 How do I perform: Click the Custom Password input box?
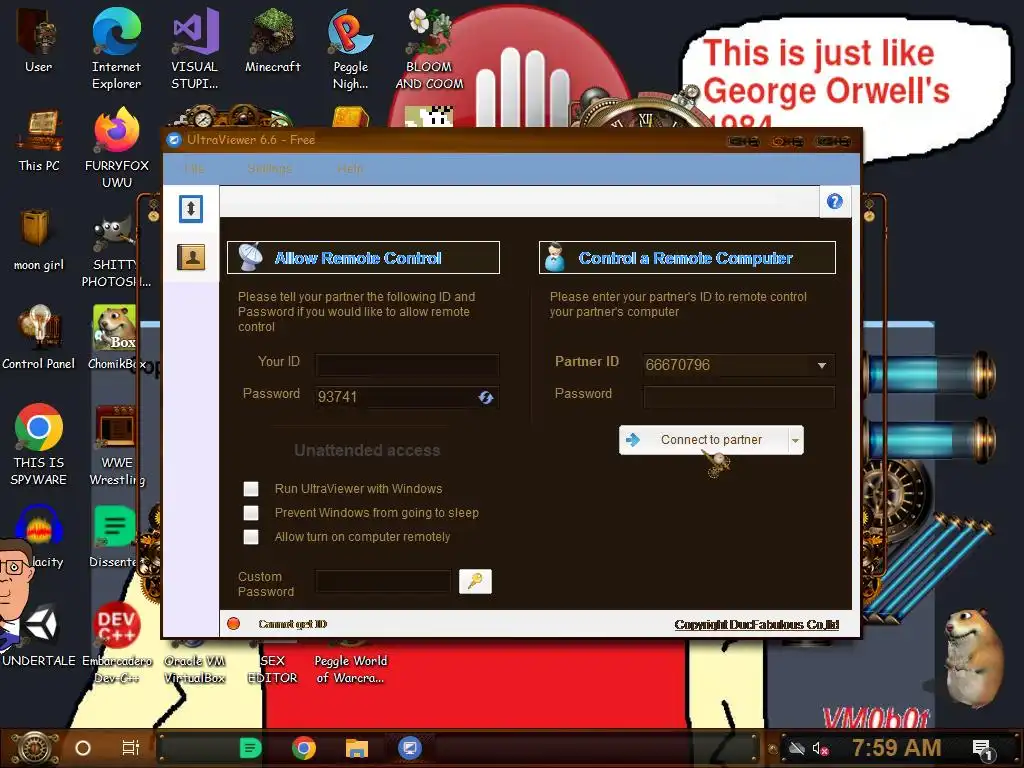(x=383, y=581)
